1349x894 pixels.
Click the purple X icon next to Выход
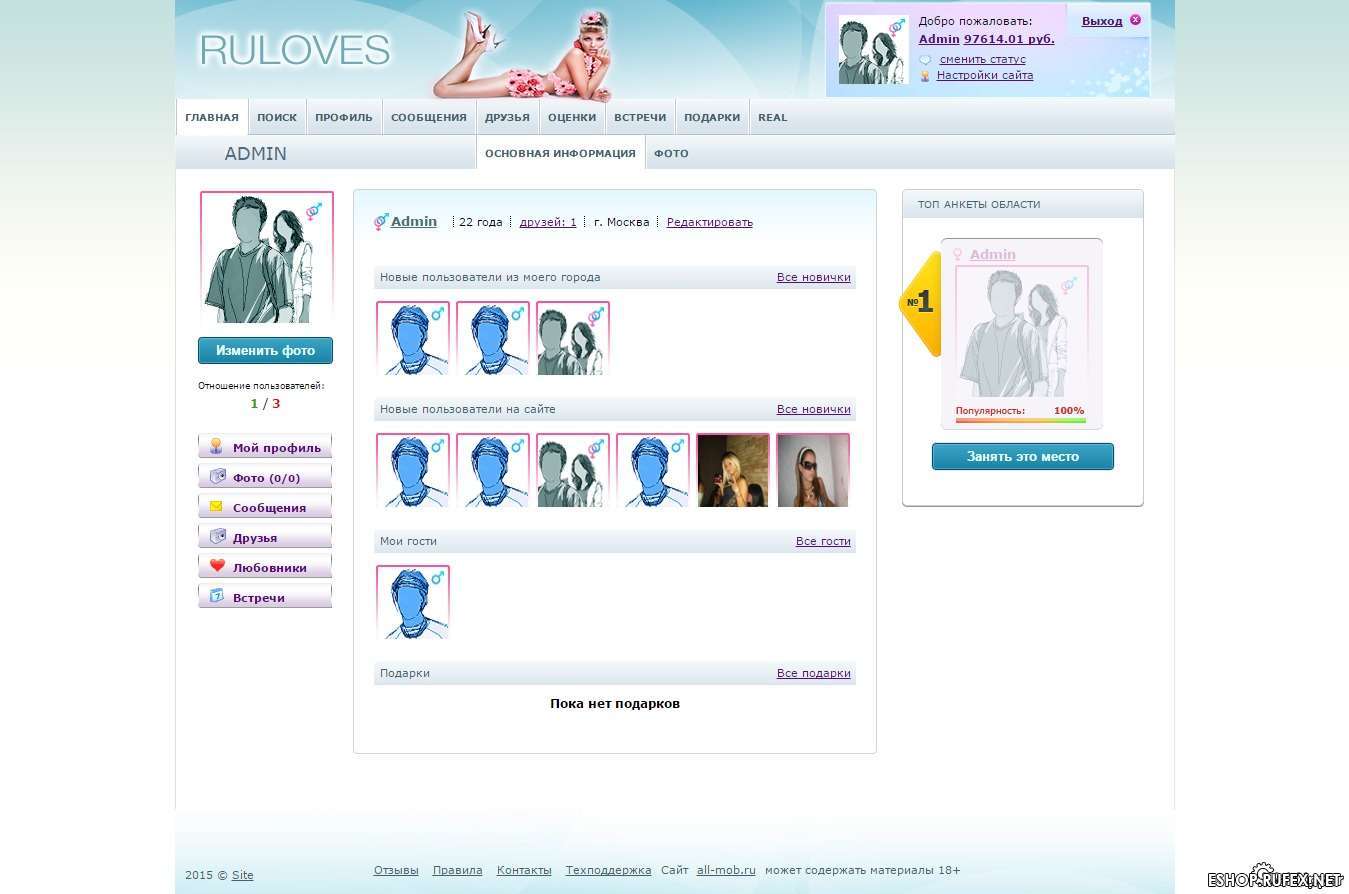pyautogui.click(x=1135, y=20)
